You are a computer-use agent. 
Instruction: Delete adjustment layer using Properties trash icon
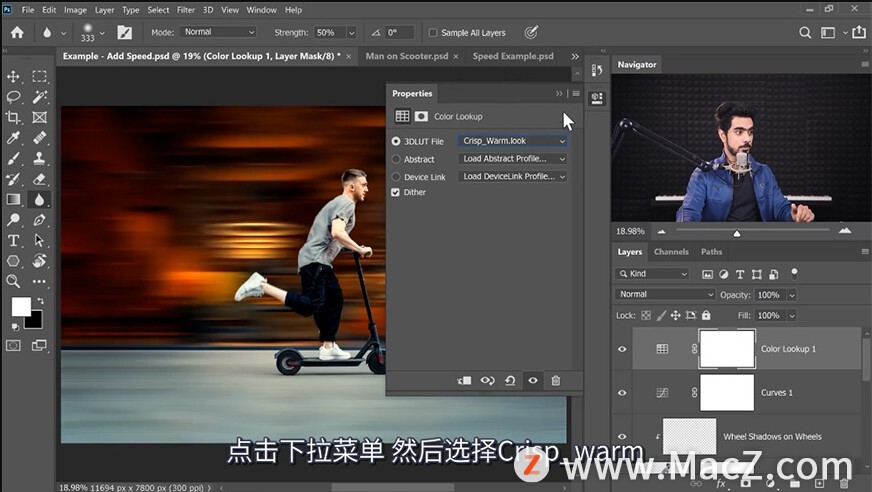(556, 381)
